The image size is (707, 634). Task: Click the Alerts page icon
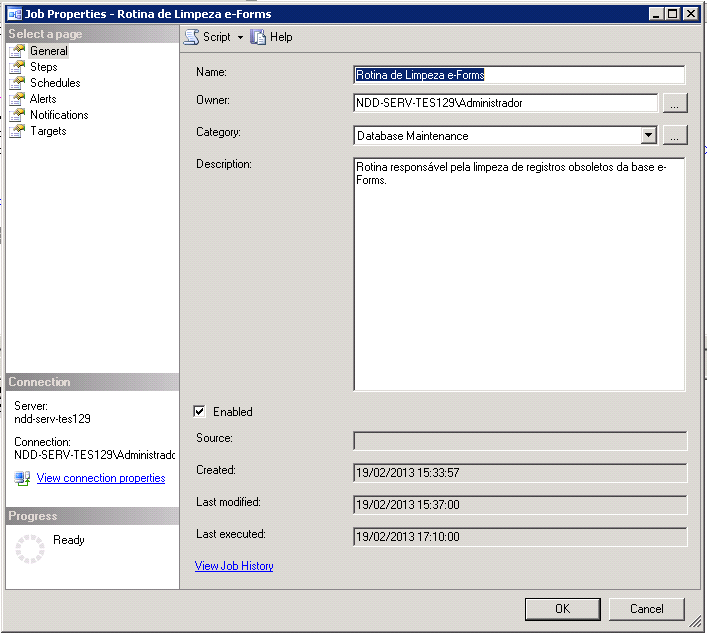coord(17,99)
